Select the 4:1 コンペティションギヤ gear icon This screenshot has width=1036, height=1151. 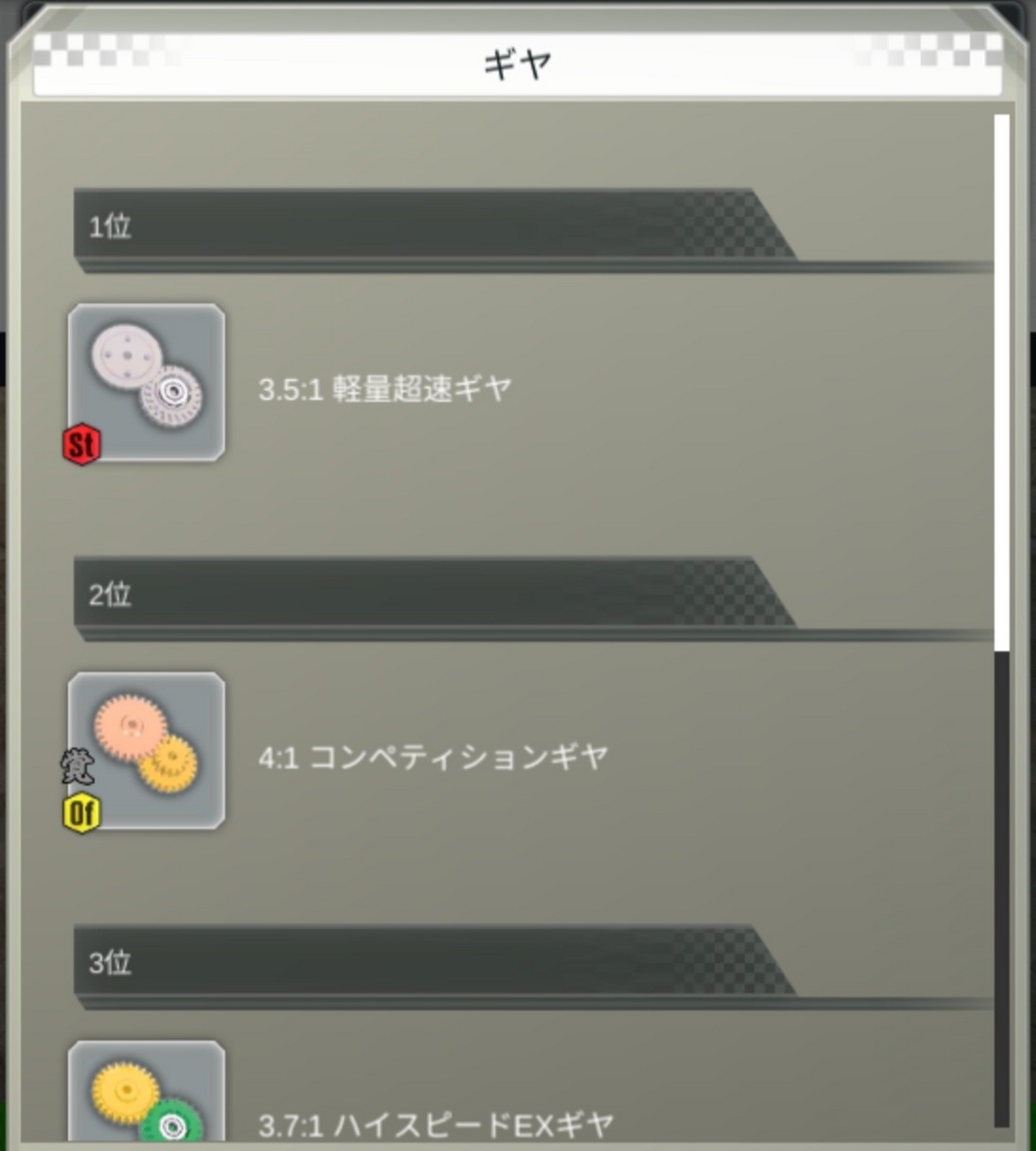[x=147, y=751]
